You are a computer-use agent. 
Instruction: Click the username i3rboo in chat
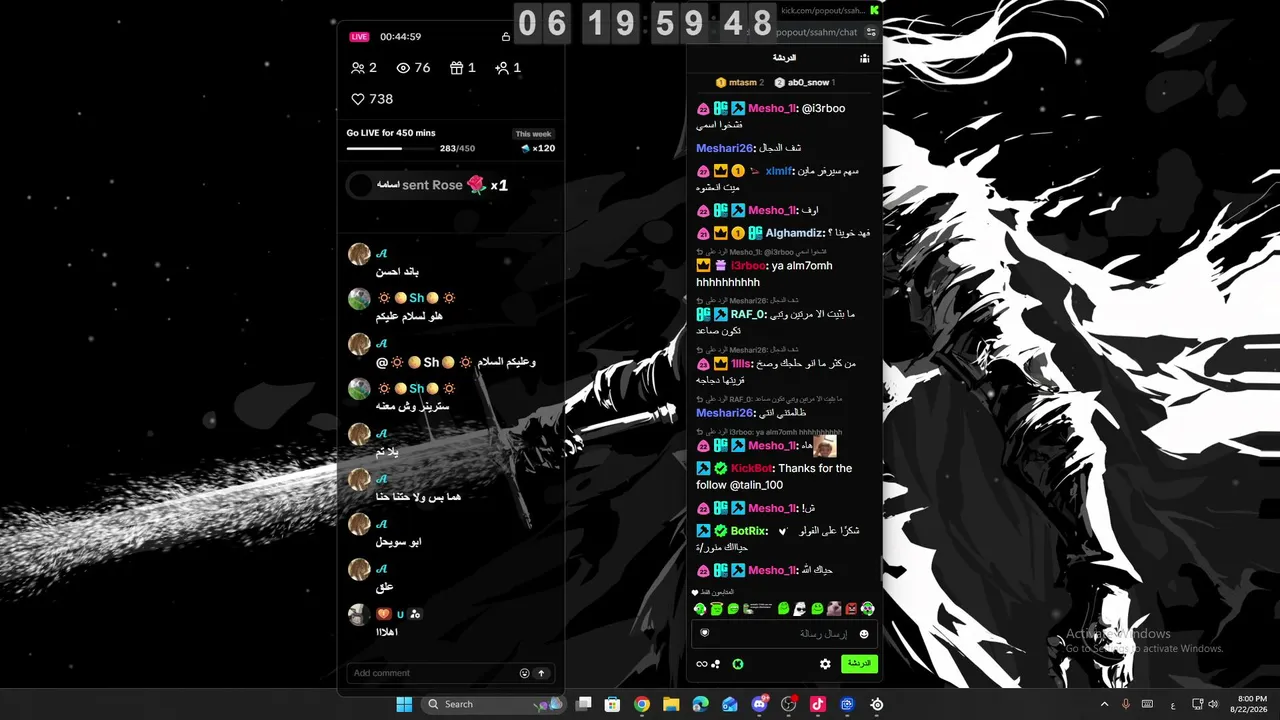(747, 266)
